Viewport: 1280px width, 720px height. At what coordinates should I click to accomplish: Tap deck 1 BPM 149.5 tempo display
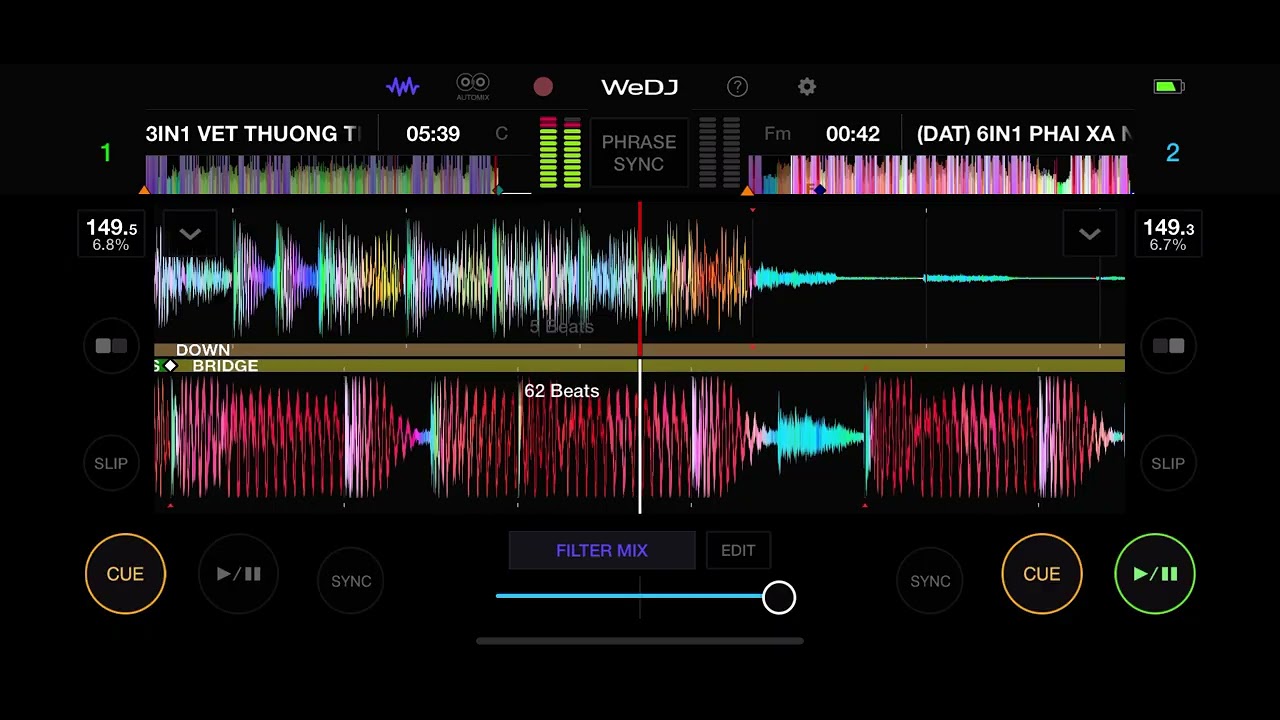(111, 234)
